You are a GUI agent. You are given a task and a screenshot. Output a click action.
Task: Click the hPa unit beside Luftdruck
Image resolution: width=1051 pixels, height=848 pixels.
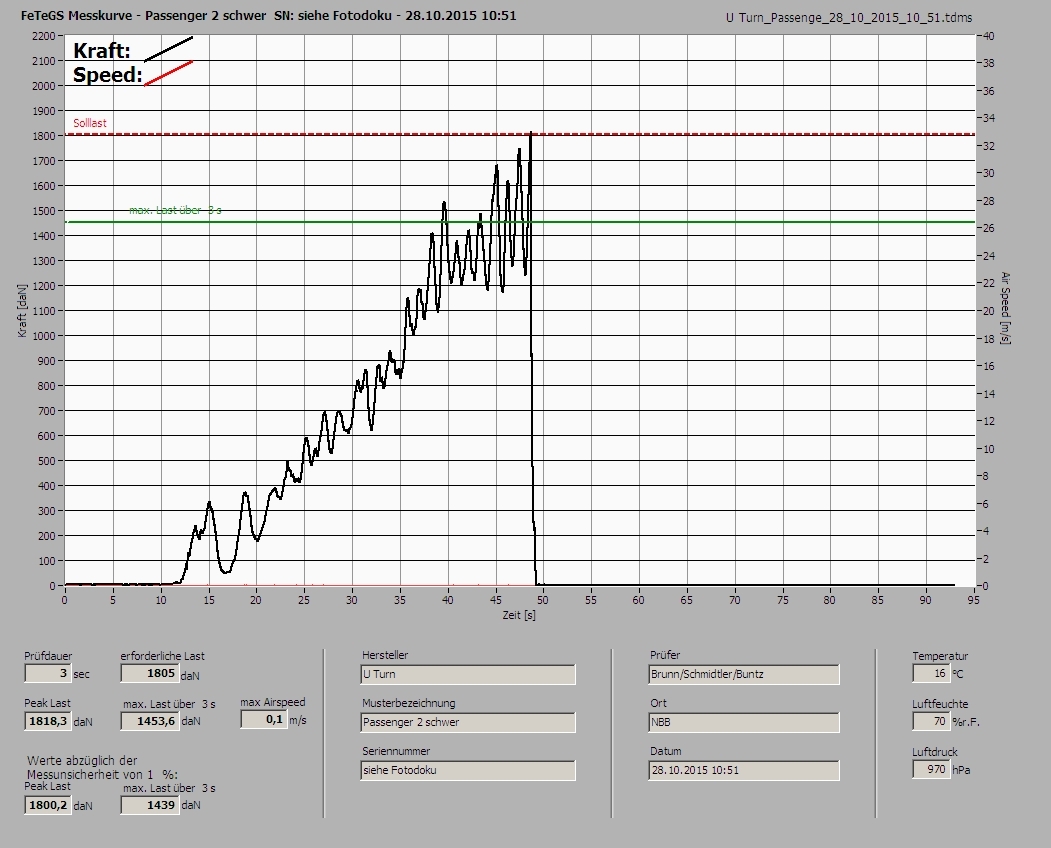[961, 770]
